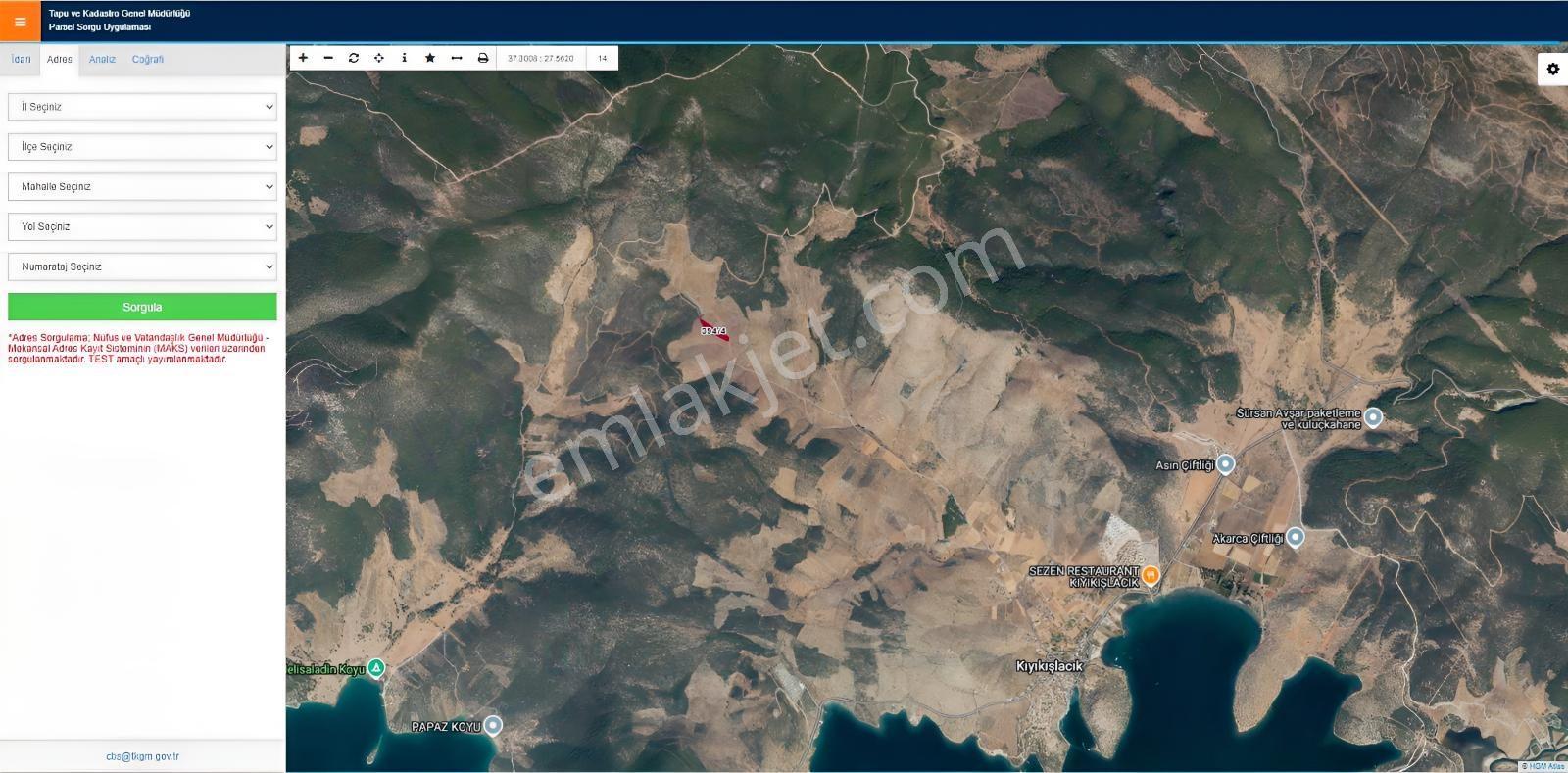Open the Numarataj Seçiniz dropdown
This screenshot has width=1568, height=773.
(142, 266)
